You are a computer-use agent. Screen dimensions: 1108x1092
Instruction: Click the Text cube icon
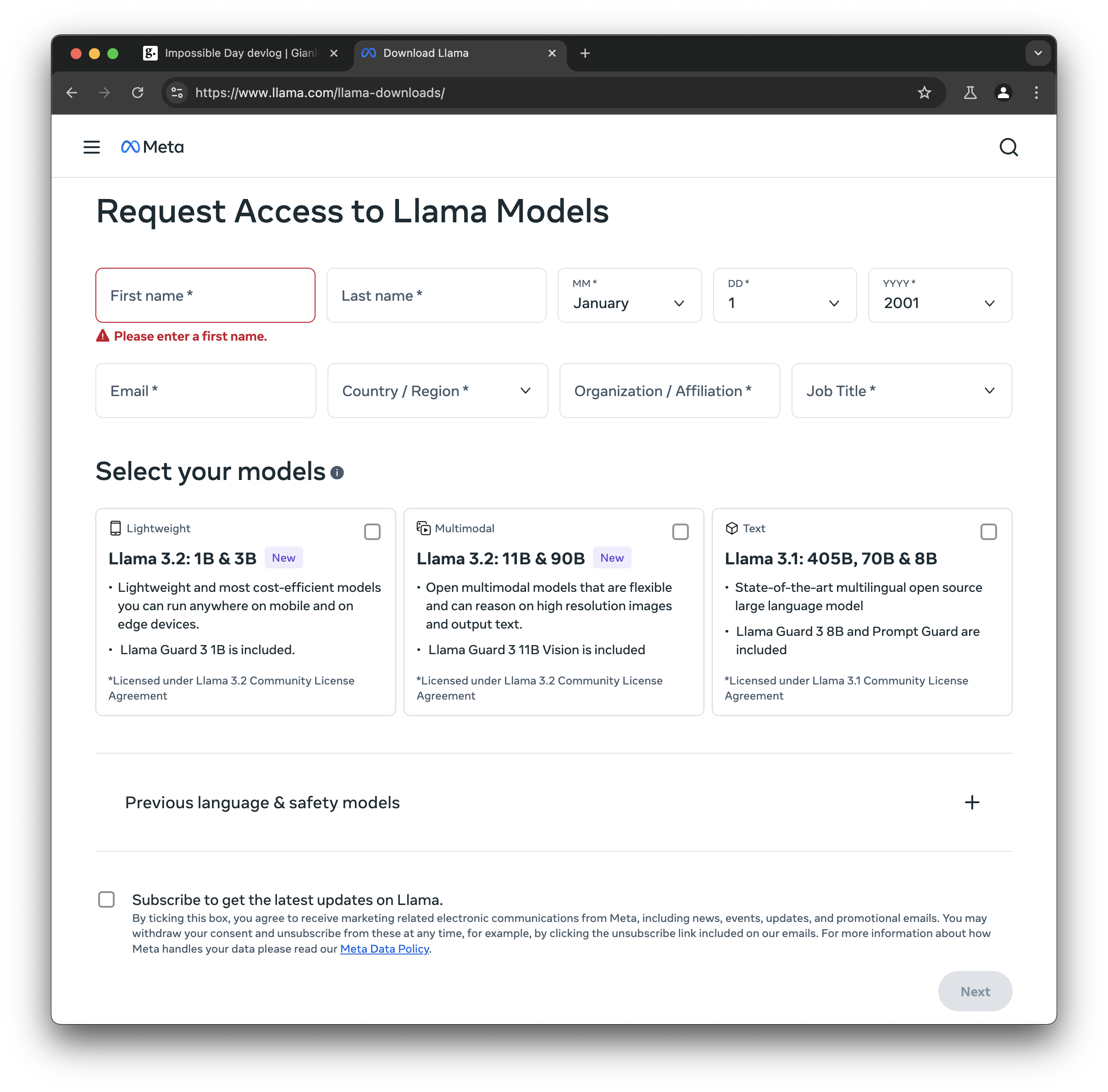tap(732, 528)
